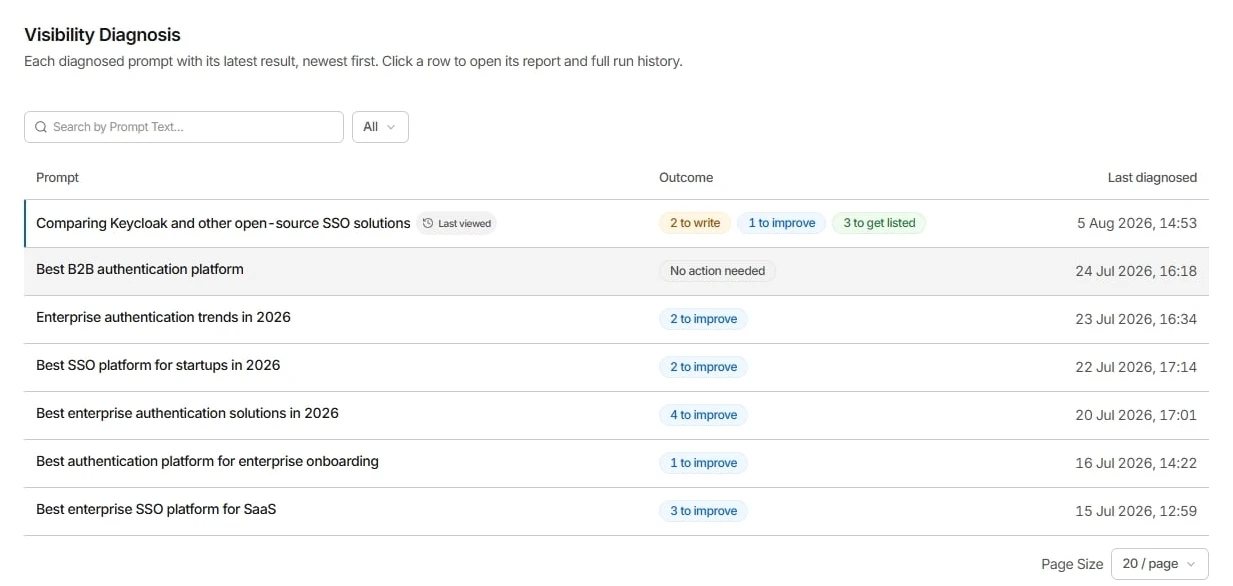Open the All filter dropdown

coord(380,127)
